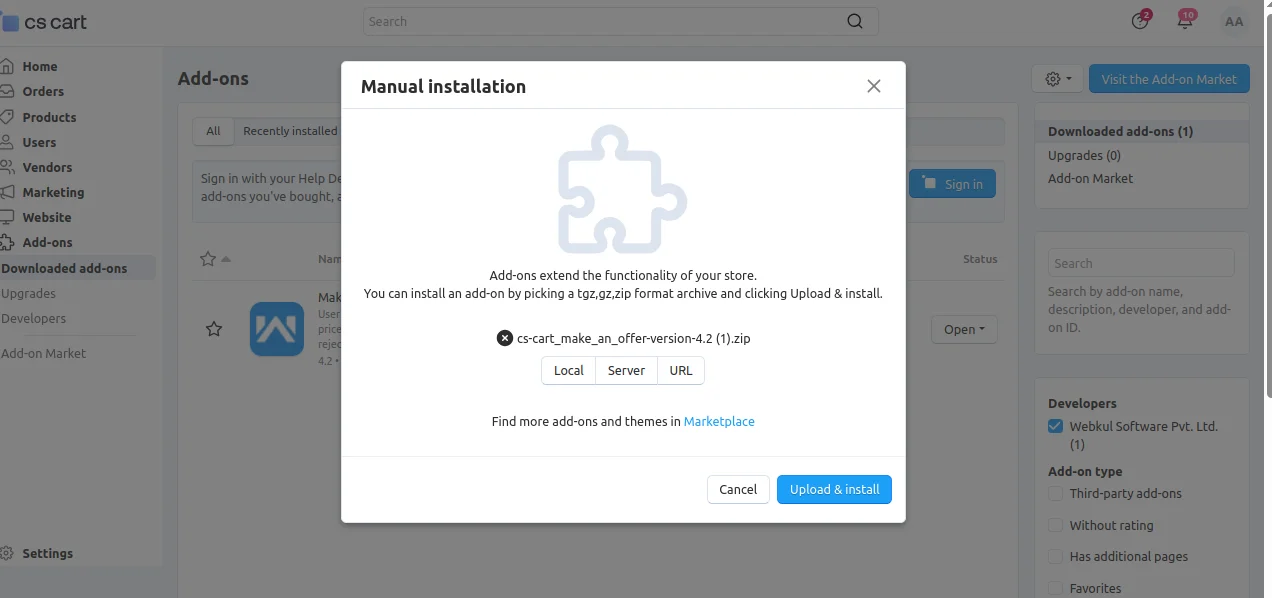Screen dimensions: 1272x598
Task: Click the Webkul add-on logo thumbnail
Action: click(276, 329)
